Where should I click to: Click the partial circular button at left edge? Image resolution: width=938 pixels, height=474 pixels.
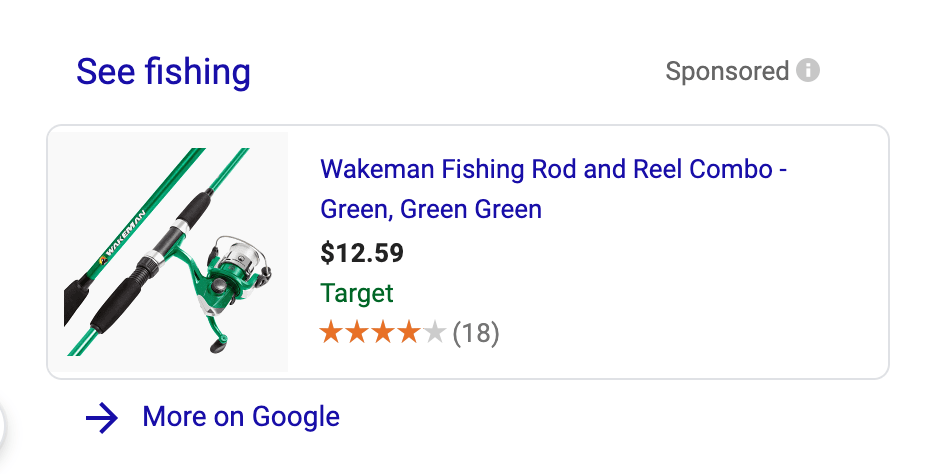coord(4,428)
